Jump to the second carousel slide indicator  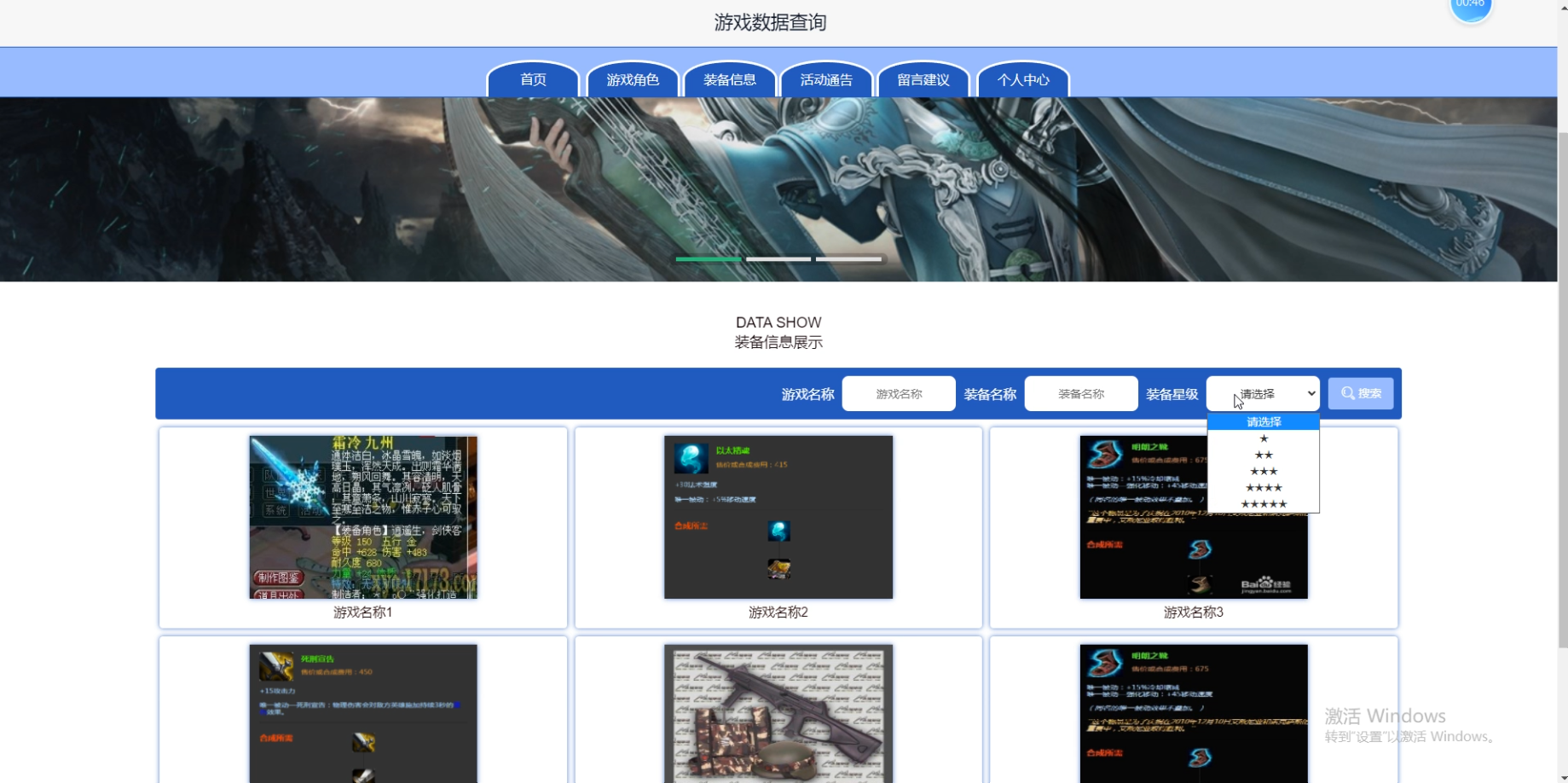(778, 258)
